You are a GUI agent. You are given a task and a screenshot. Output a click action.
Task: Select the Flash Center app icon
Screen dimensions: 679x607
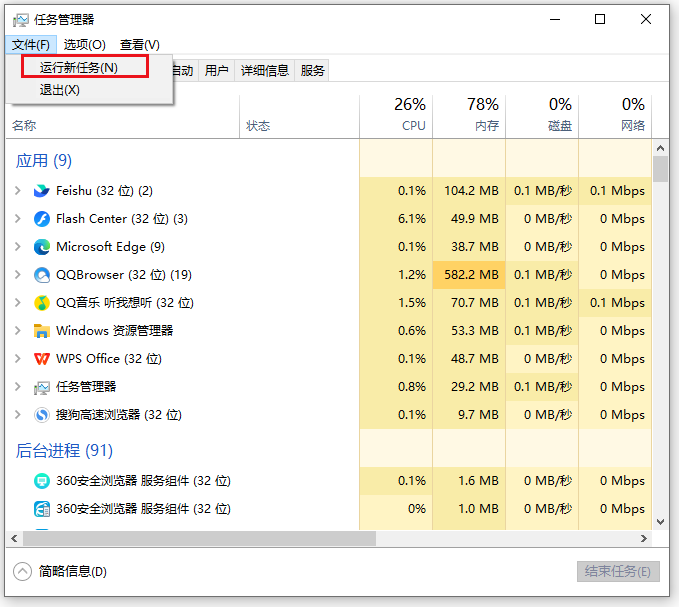pos(42,219)
